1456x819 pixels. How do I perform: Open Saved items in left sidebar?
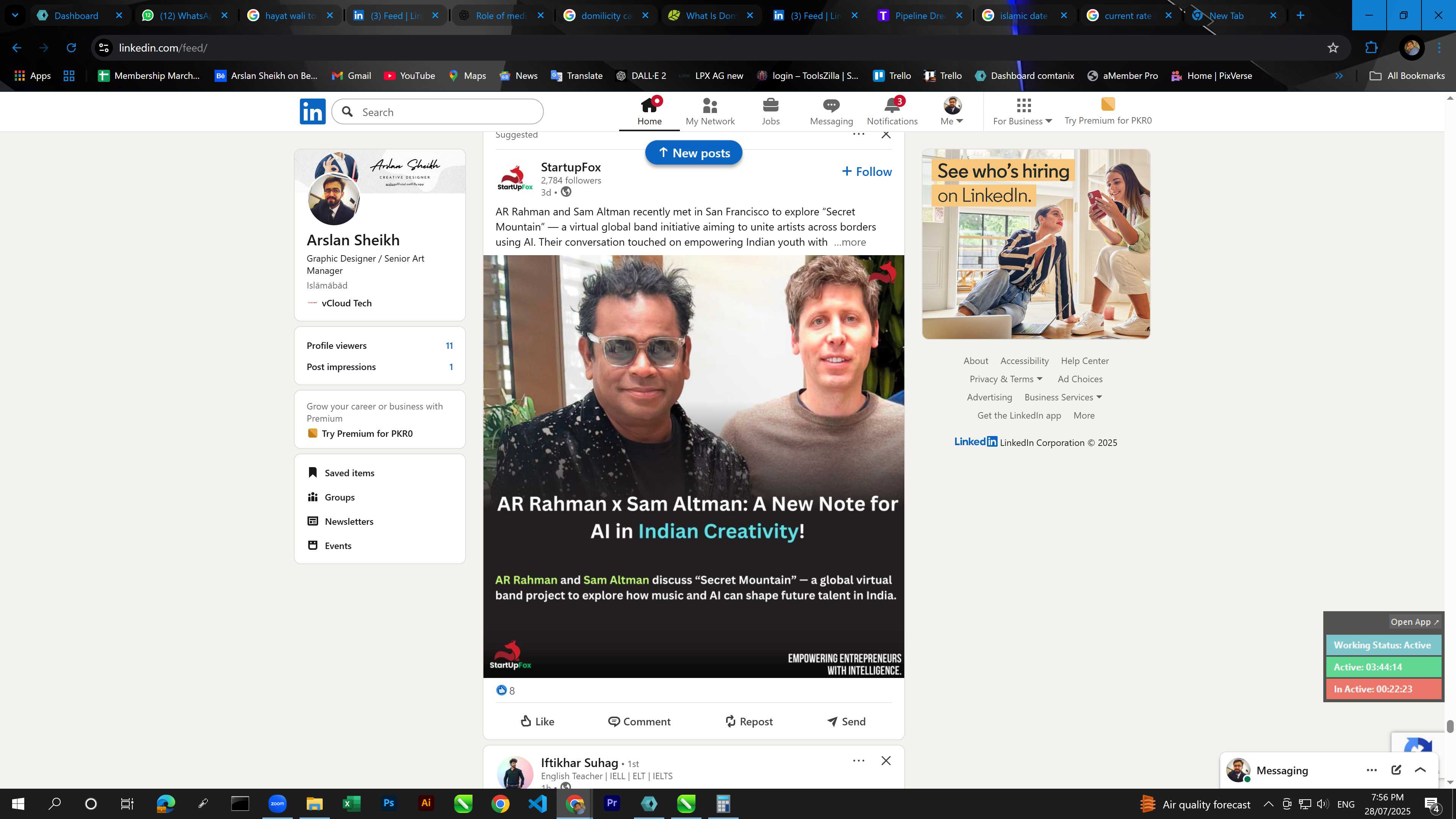341,472
